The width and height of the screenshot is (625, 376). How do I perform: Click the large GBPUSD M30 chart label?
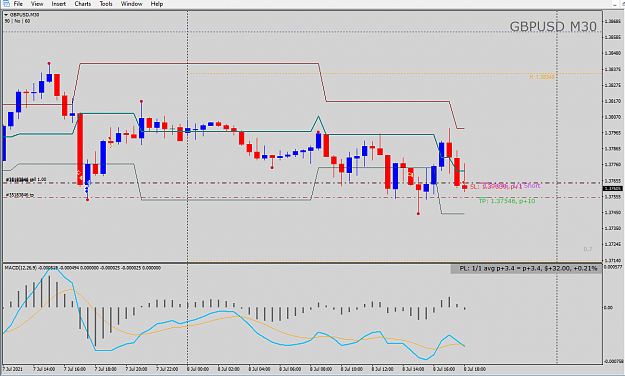tap(553, 27)
